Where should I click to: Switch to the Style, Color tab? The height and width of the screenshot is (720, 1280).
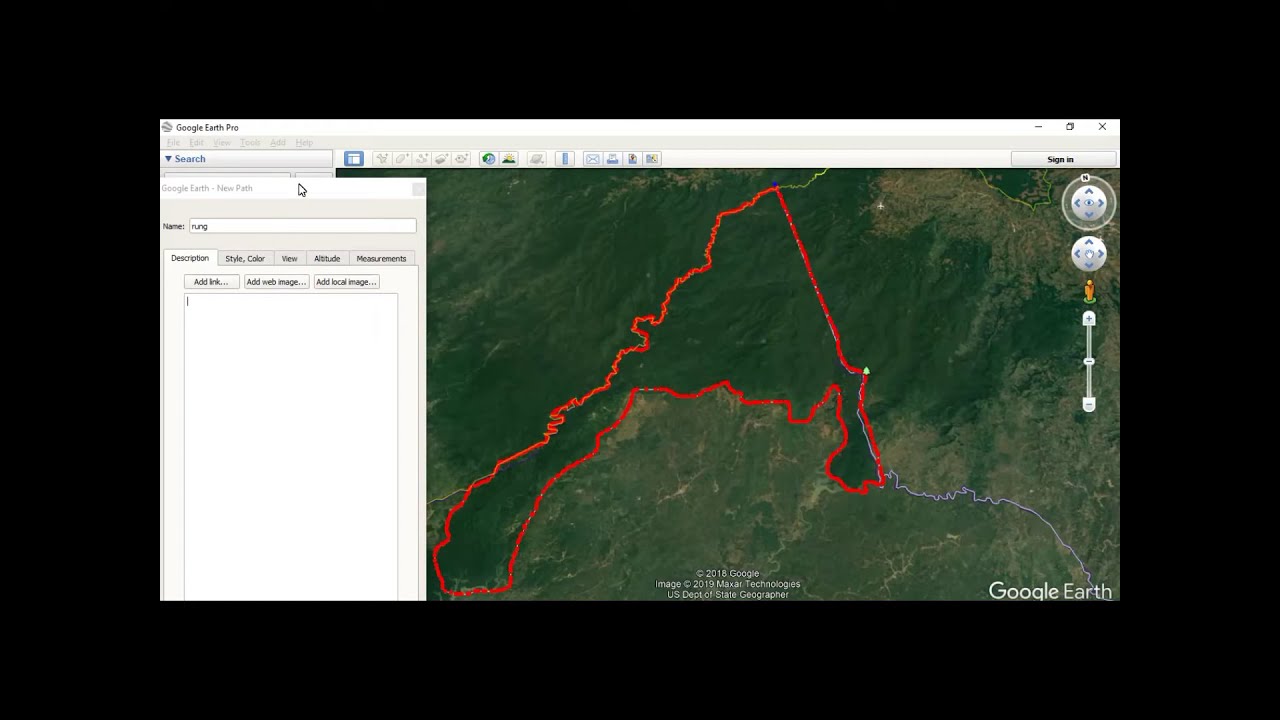(245, 258)
